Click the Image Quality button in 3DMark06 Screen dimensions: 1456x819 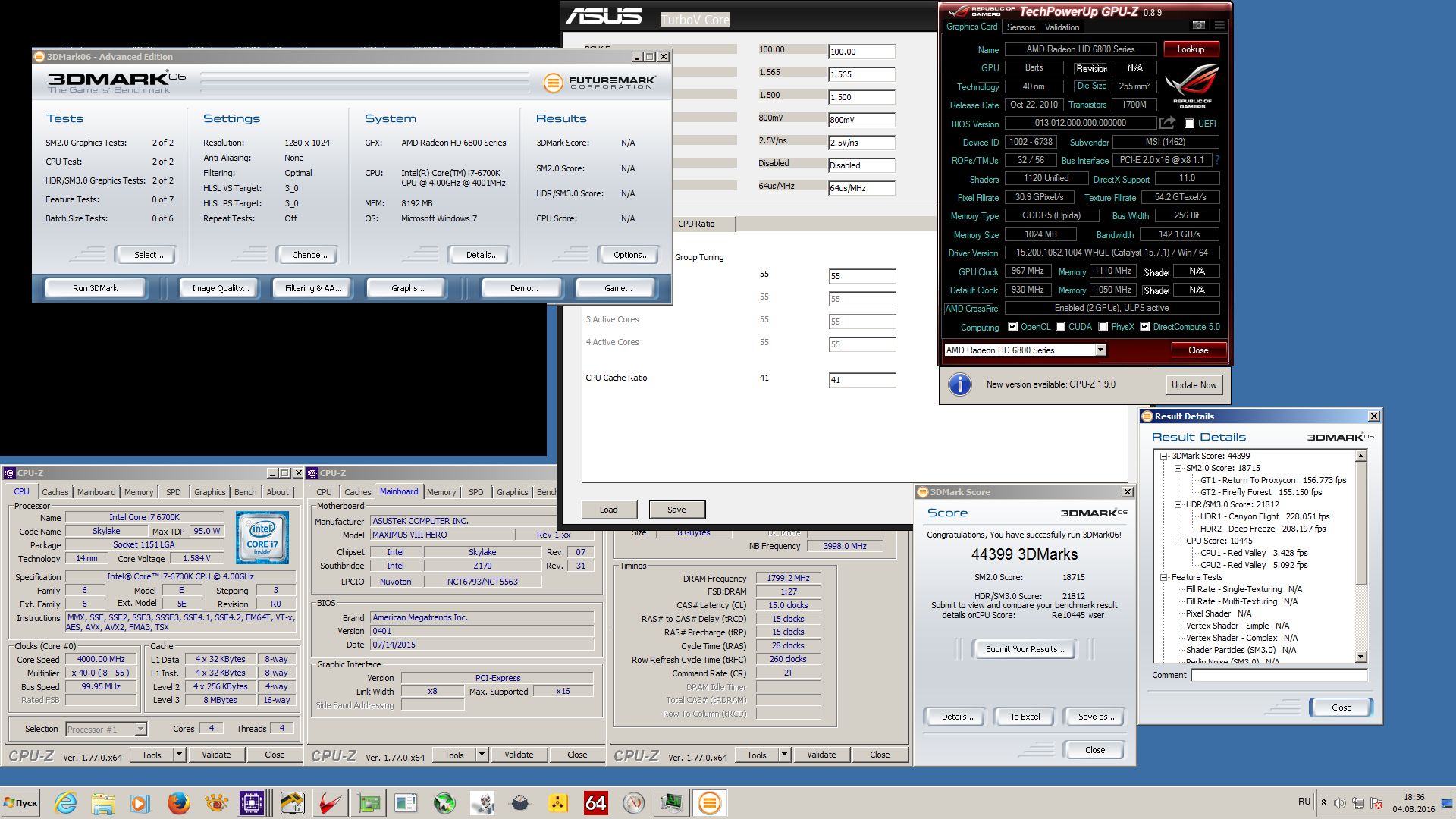(x=220, y=288)
